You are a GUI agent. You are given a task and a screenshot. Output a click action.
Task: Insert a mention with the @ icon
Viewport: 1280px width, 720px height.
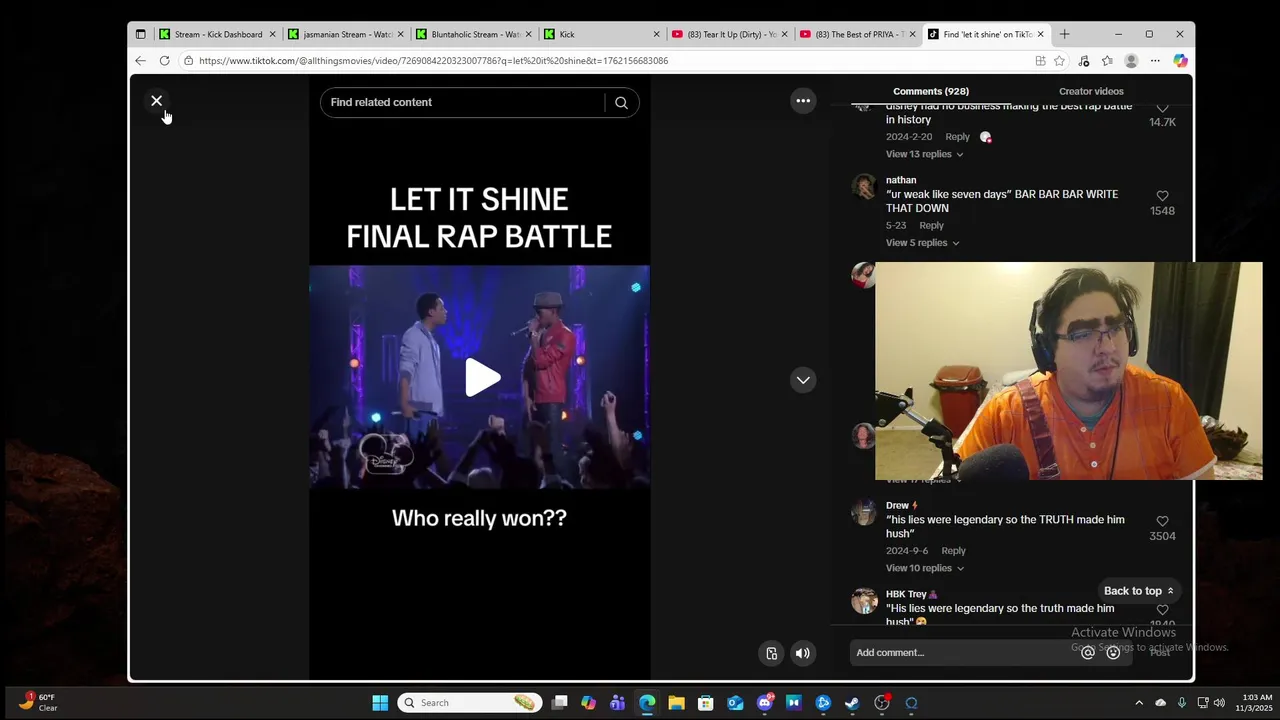pos(1088,653)
